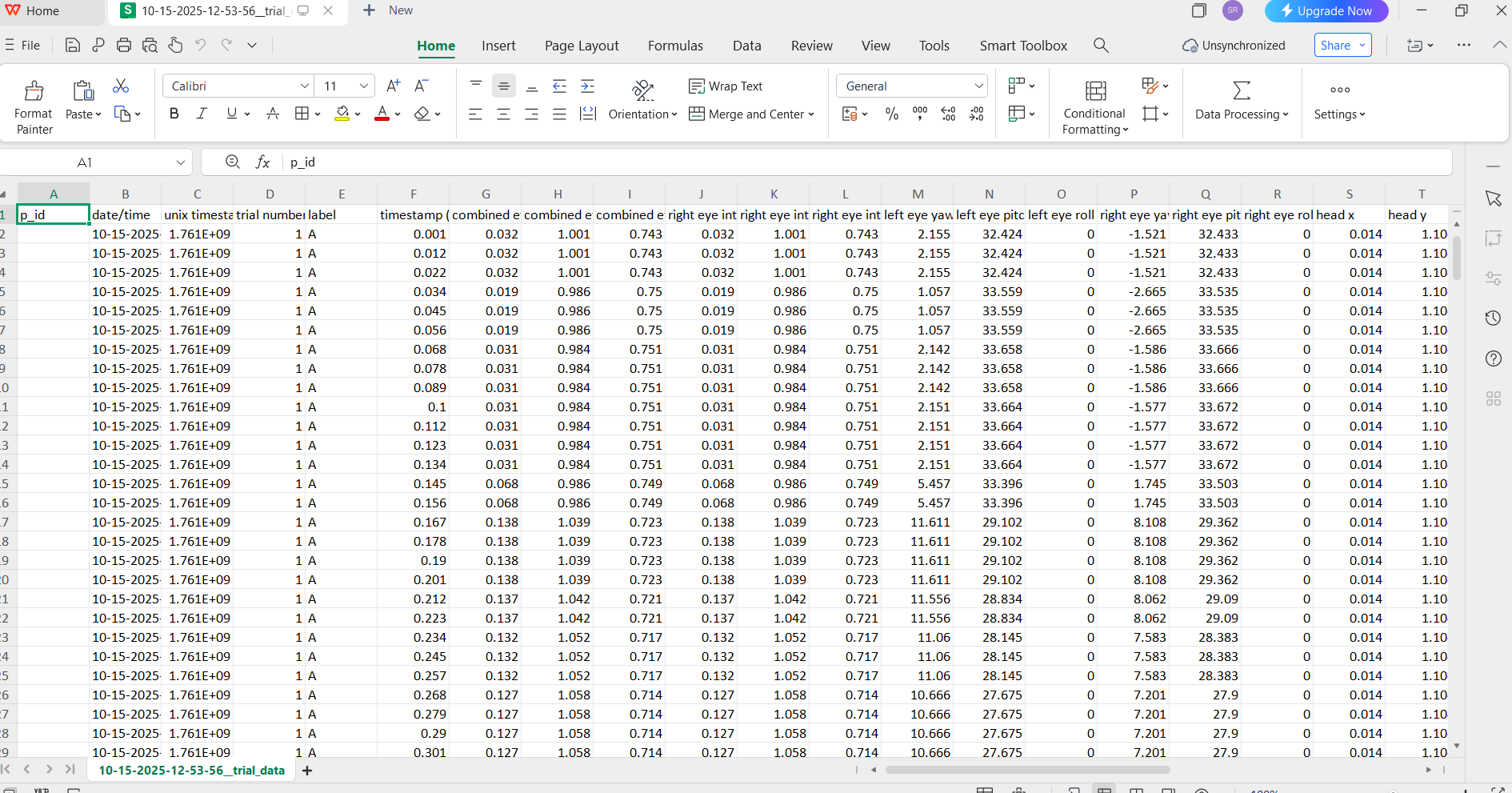Click the Cut scissors icon
Image resolution: width=1512 pixels, height=793 pixels.
coord(121,86)
